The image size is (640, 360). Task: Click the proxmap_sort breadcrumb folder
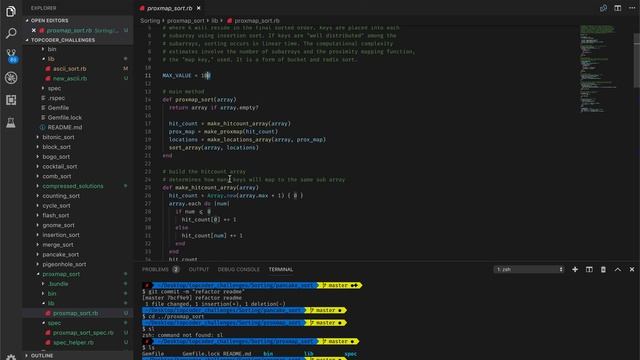click(186, 20)
